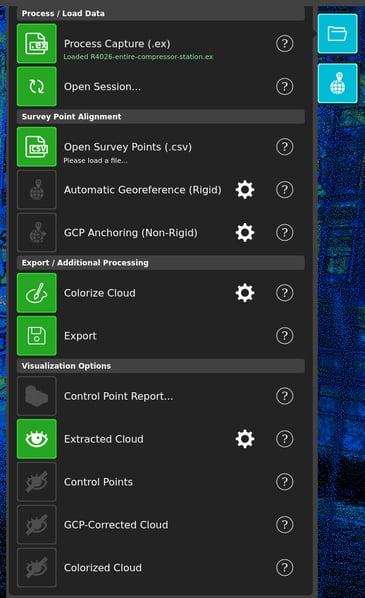The width and height of the screenshot is (365, 598).
Task: Open help for GCP Anchoring (Non-Rigid)
Action: click(x=285, y=233)
